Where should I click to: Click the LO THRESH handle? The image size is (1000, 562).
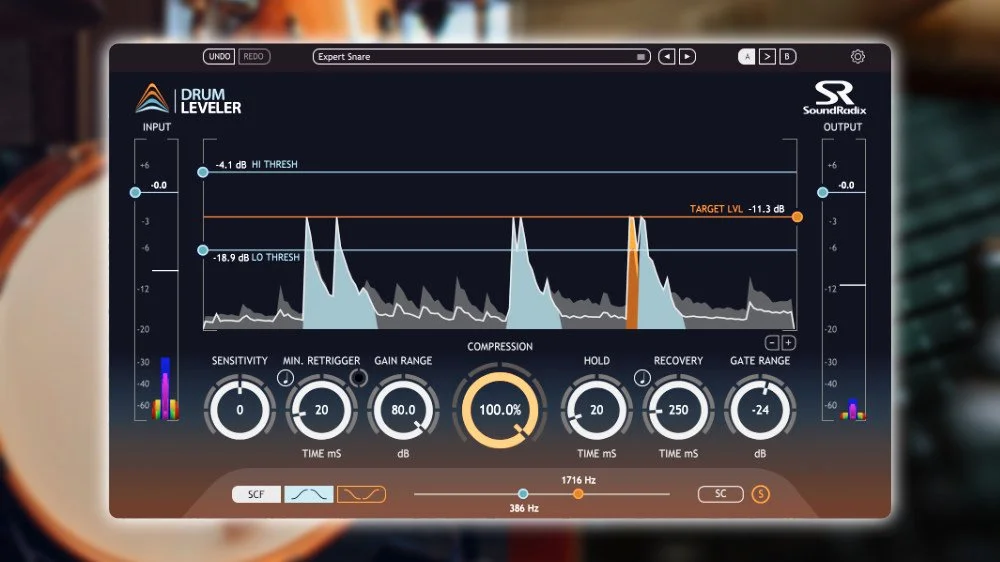tap(203, 250)
